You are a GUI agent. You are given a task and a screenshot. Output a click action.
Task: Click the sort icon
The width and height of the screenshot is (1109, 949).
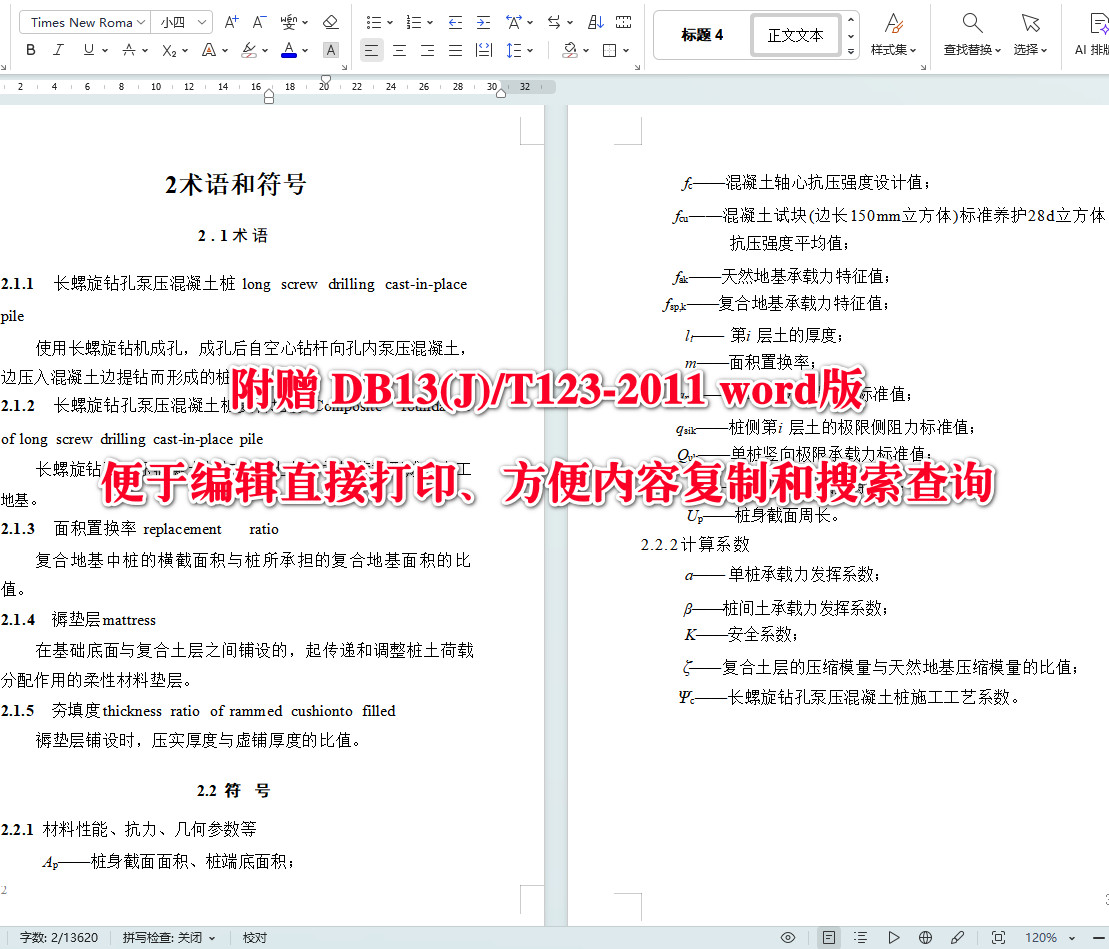click(x=596, y=23)
